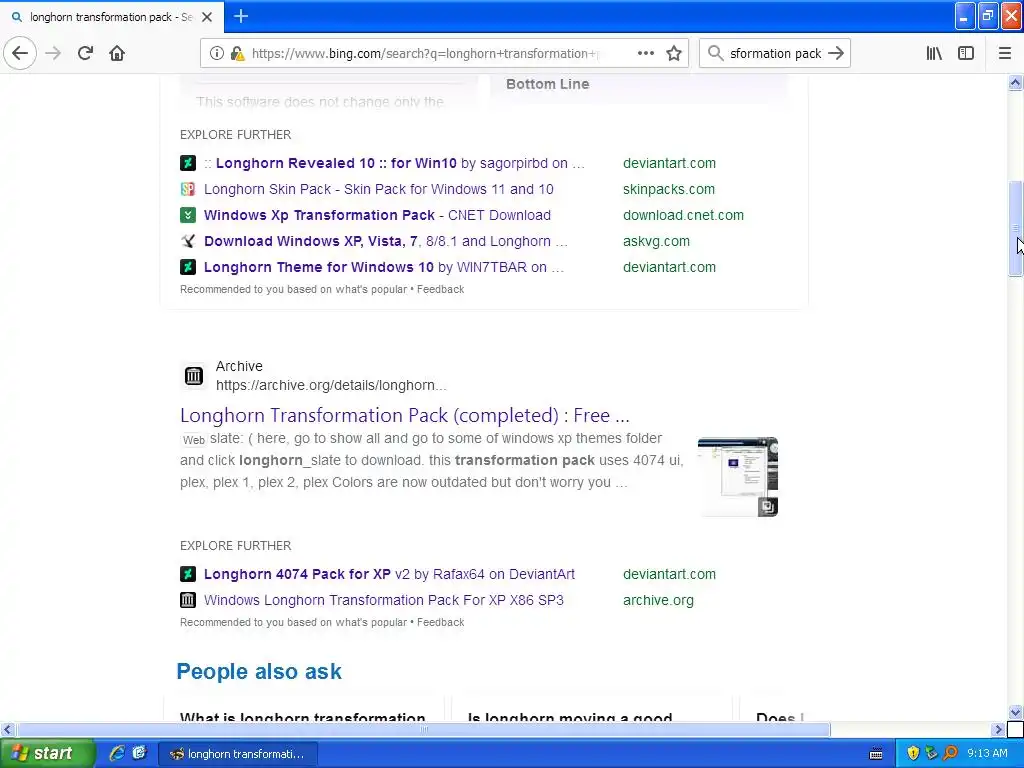Click the padlock warning icon in the address bar
Screen dimensions: 1024x768
pyautogui.click(x=238, y=54)
